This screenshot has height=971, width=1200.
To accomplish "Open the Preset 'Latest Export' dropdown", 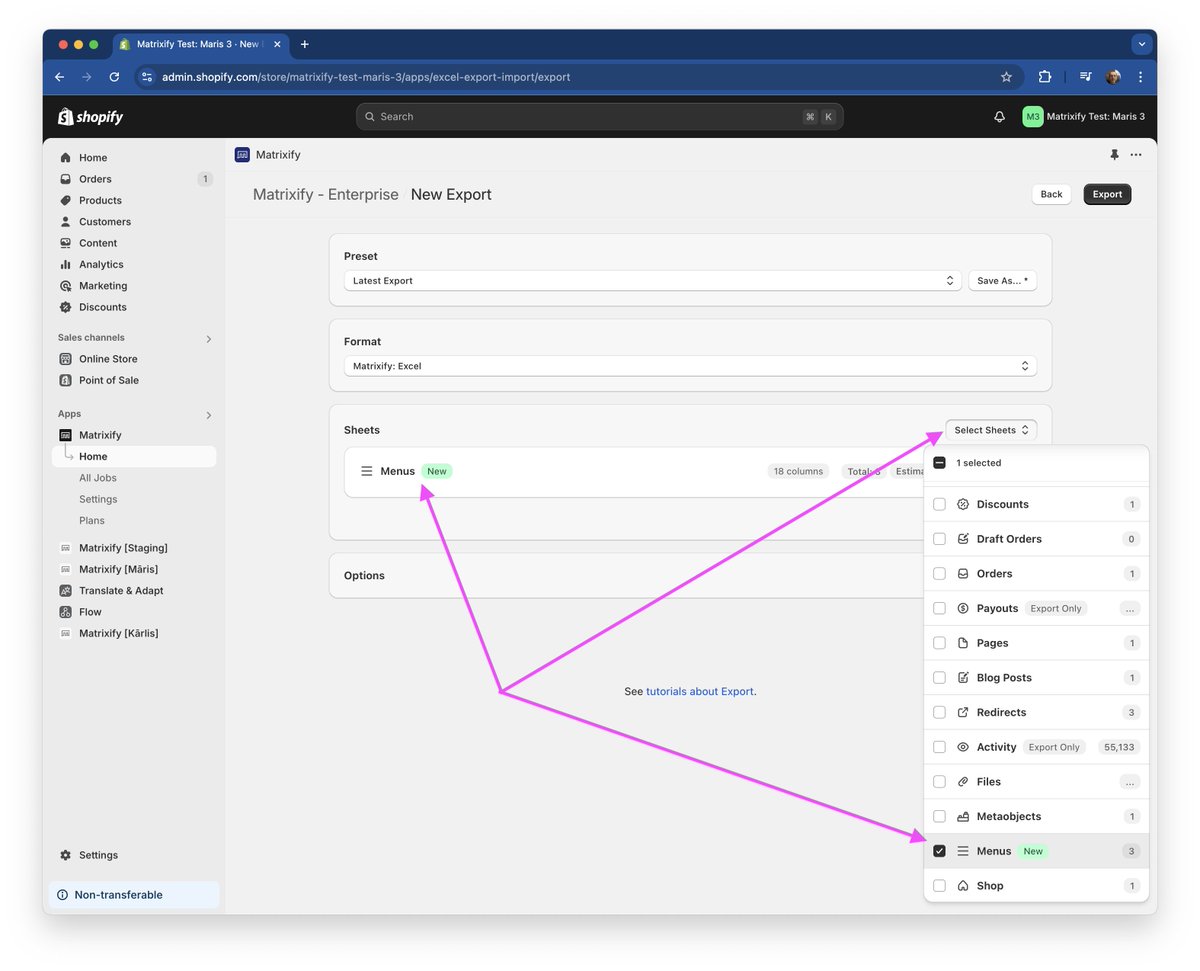I will (653, 281).
